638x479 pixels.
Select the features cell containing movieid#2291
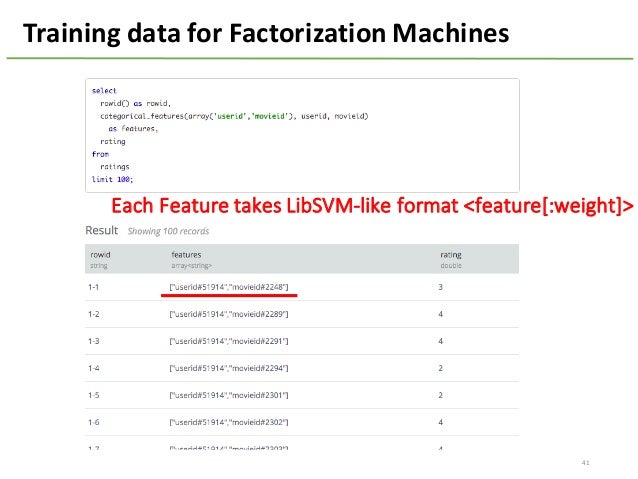point(229,341)
